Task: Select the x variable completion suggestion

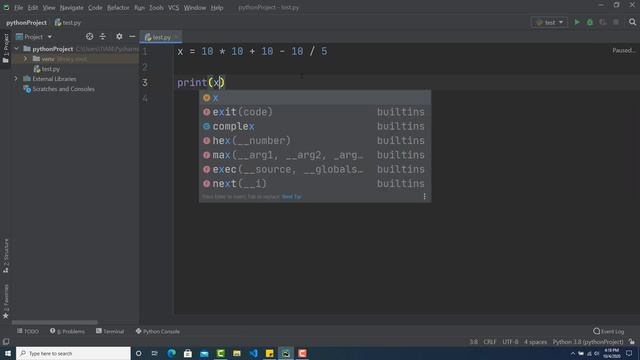Action: tap(315, 98)
